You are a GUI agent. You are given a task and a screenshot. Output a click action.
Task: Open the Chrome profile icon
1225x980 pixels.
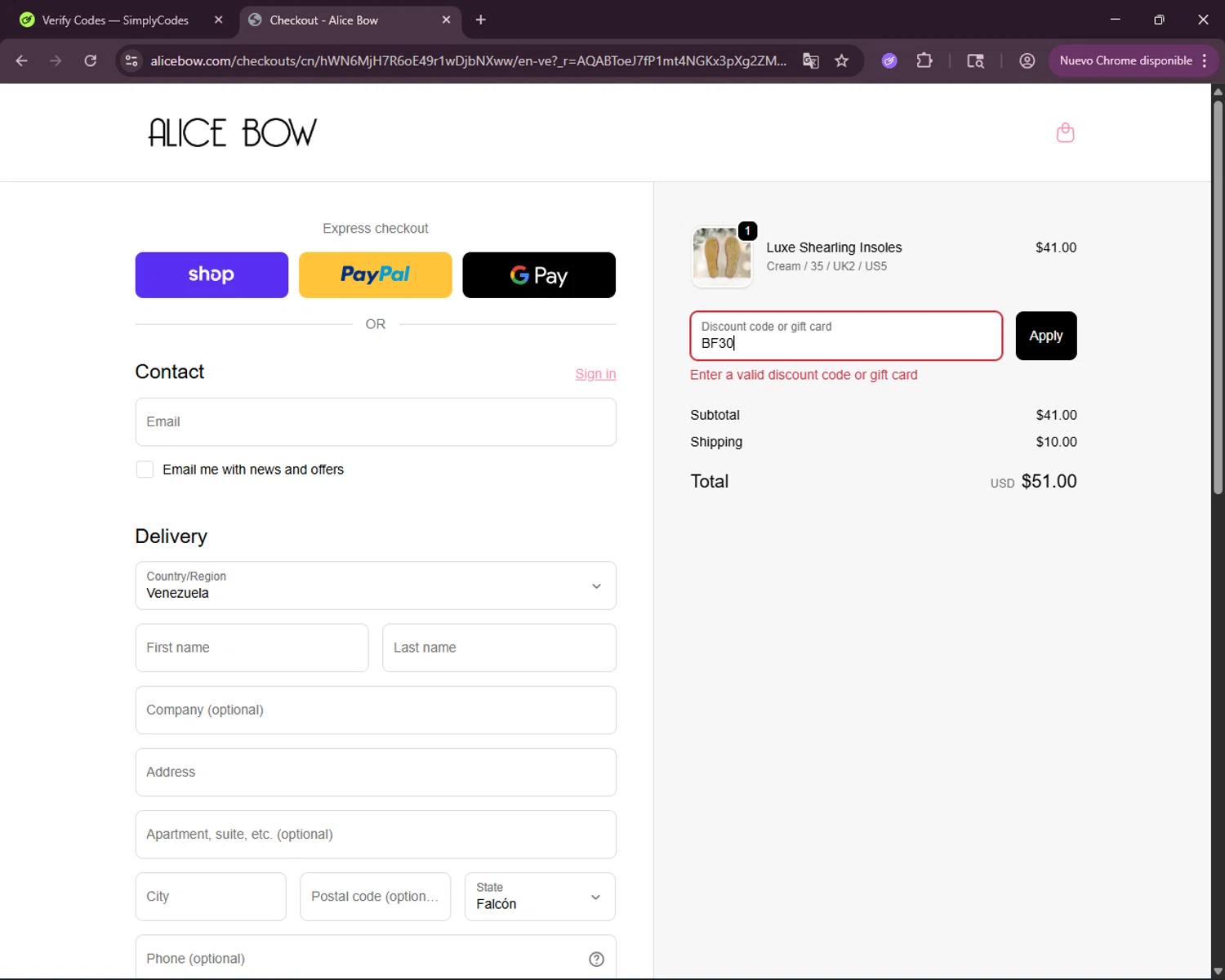coord(1027,60)
